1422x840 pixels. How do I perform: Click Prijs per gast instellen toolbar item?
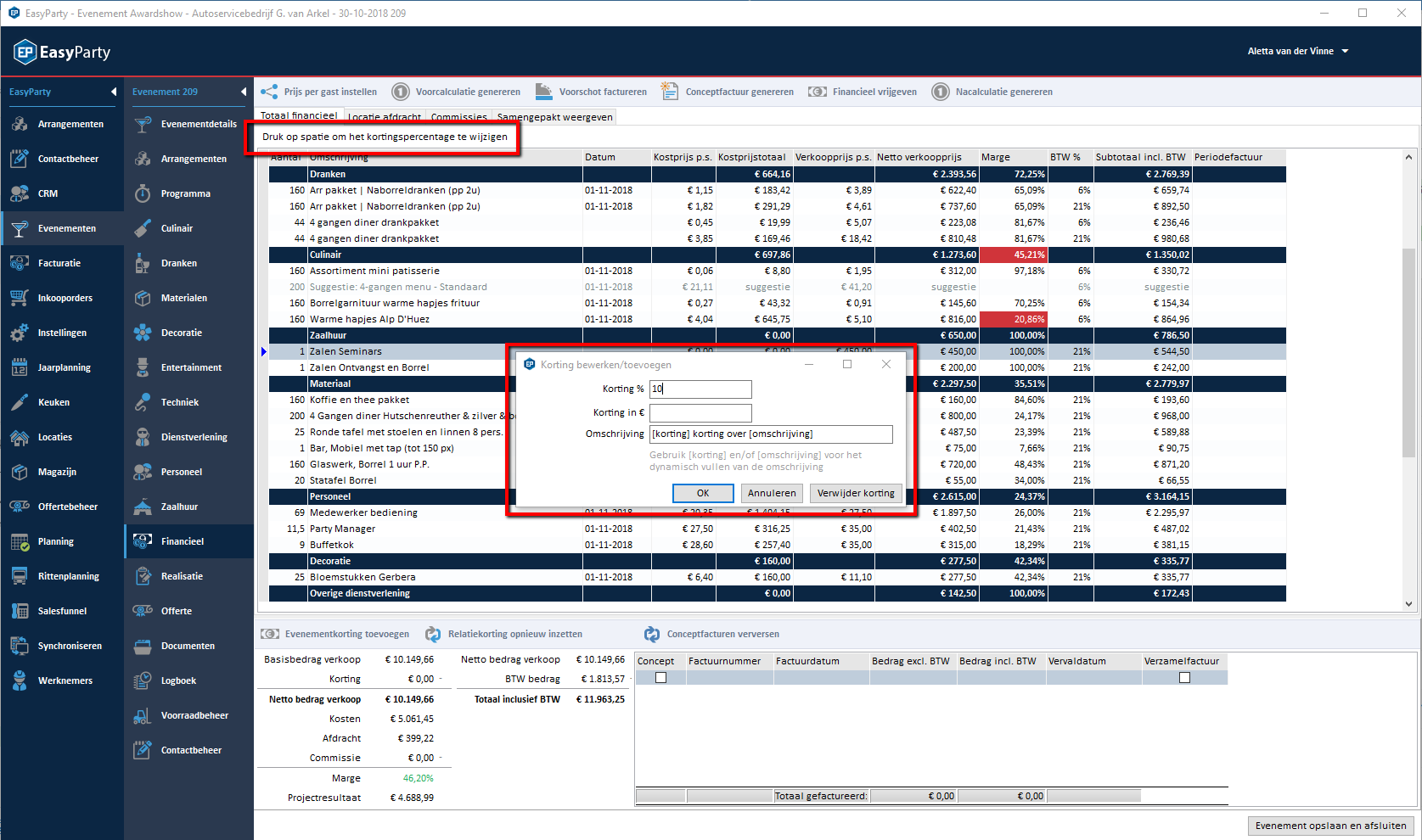click(319, 92)
